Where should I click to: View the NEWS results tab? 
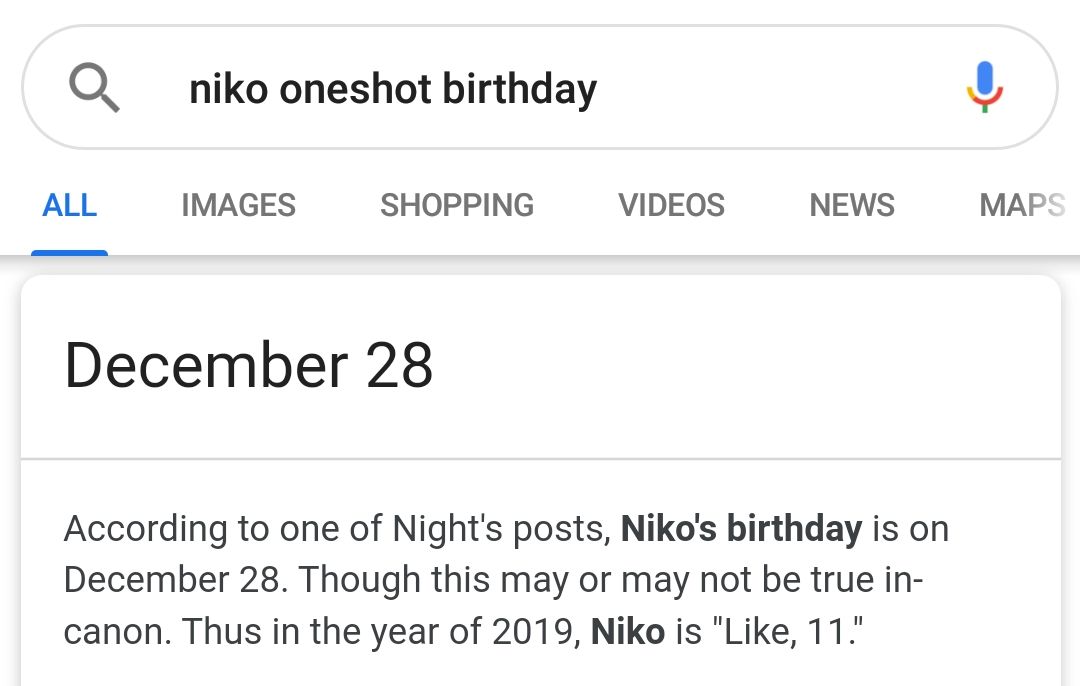tap(851, 205)
